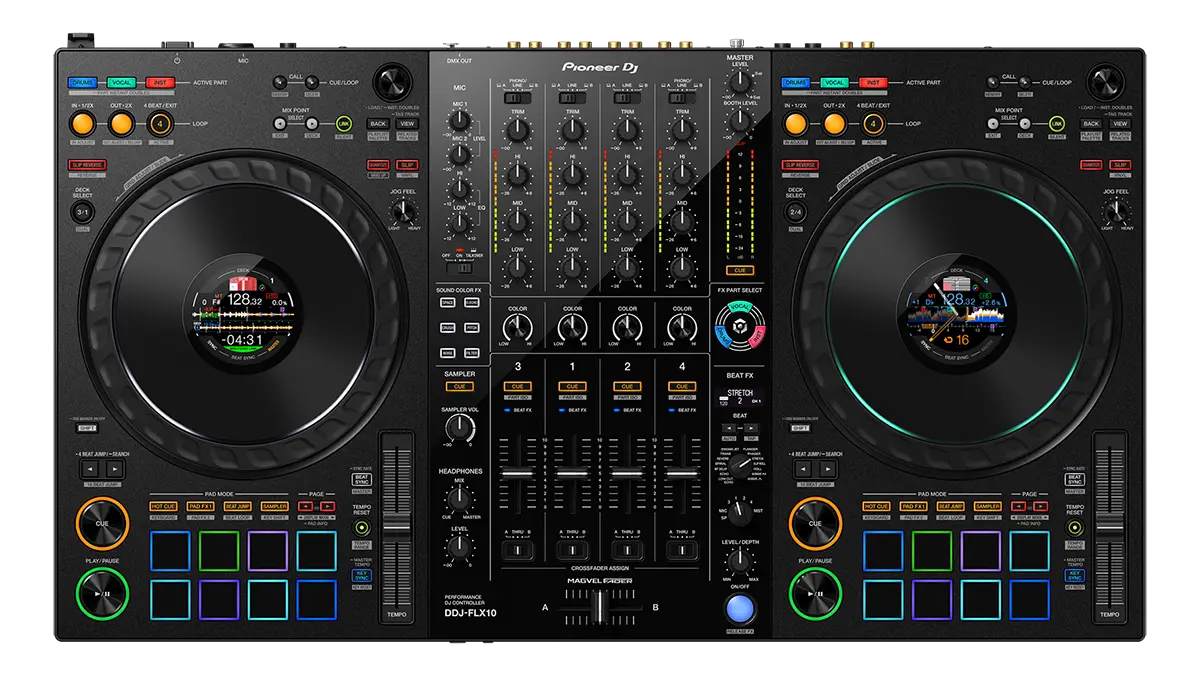This screenshot has height=676, width=1200.
Task: Click channel 3 headphone CUE button
Action: 517,386
